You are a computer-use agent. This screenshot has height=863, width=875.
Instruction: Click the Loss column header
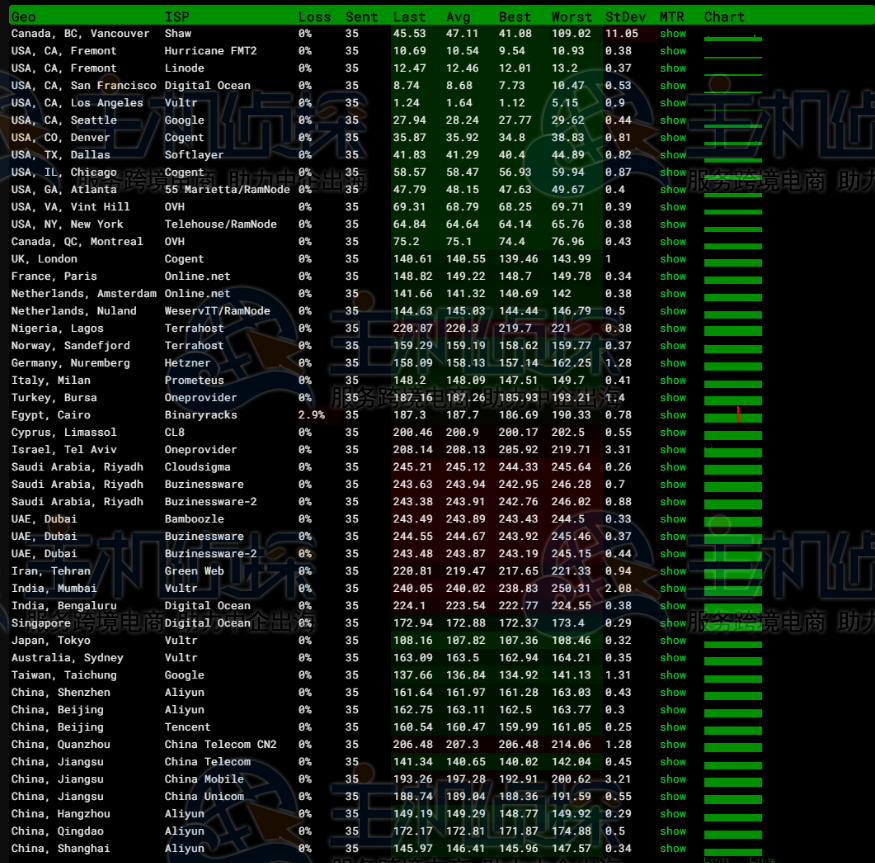pos(314,17)
